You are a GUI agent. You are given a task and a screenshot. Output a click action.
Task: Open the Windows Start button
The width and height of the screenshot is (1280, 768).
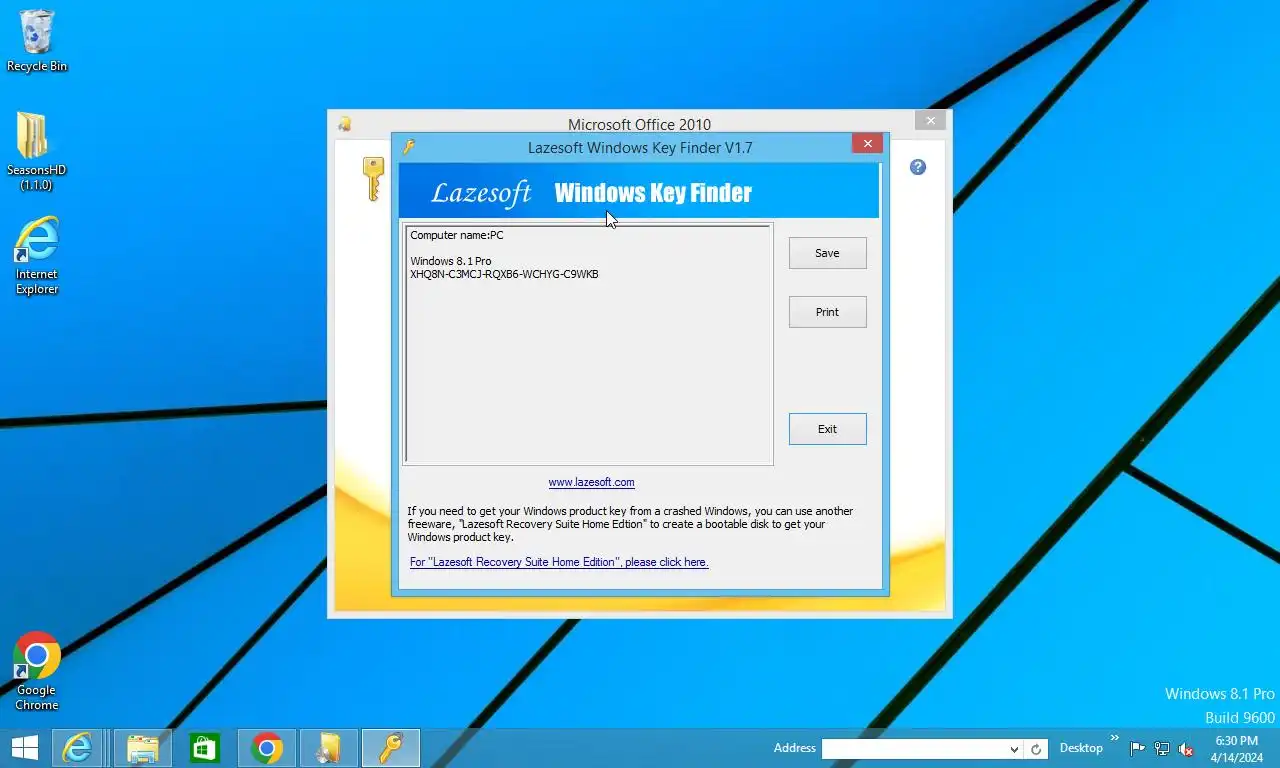[25, 748]
